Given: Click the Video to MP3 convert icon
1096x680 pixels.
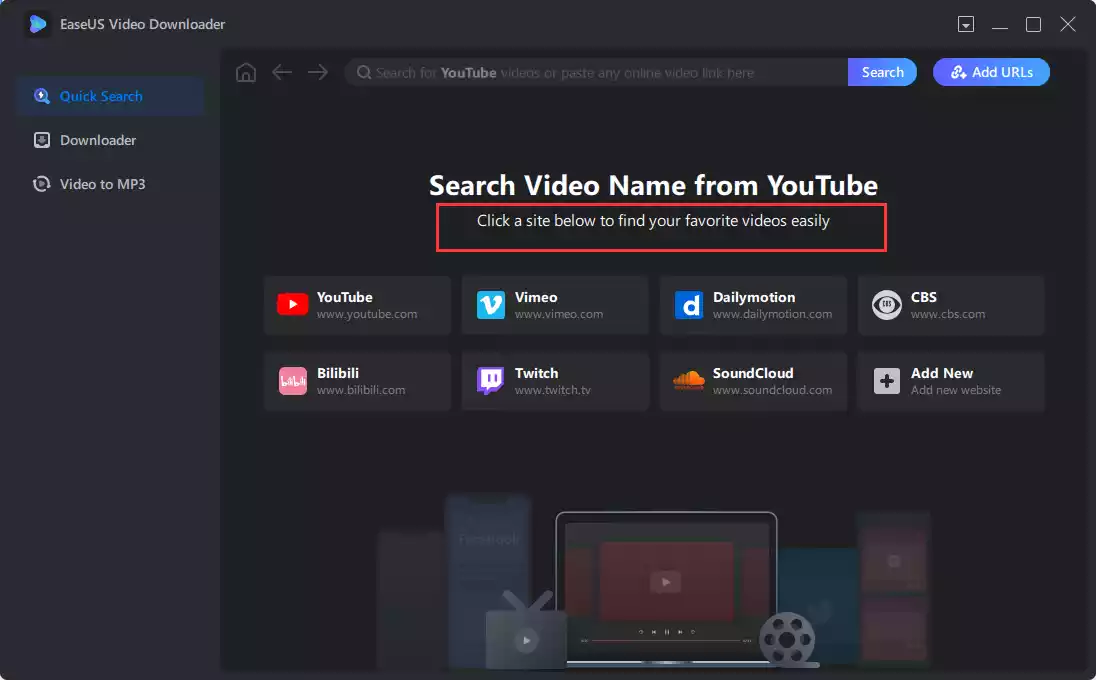Looking at the screenshot, I should click(x=42, y=185).
